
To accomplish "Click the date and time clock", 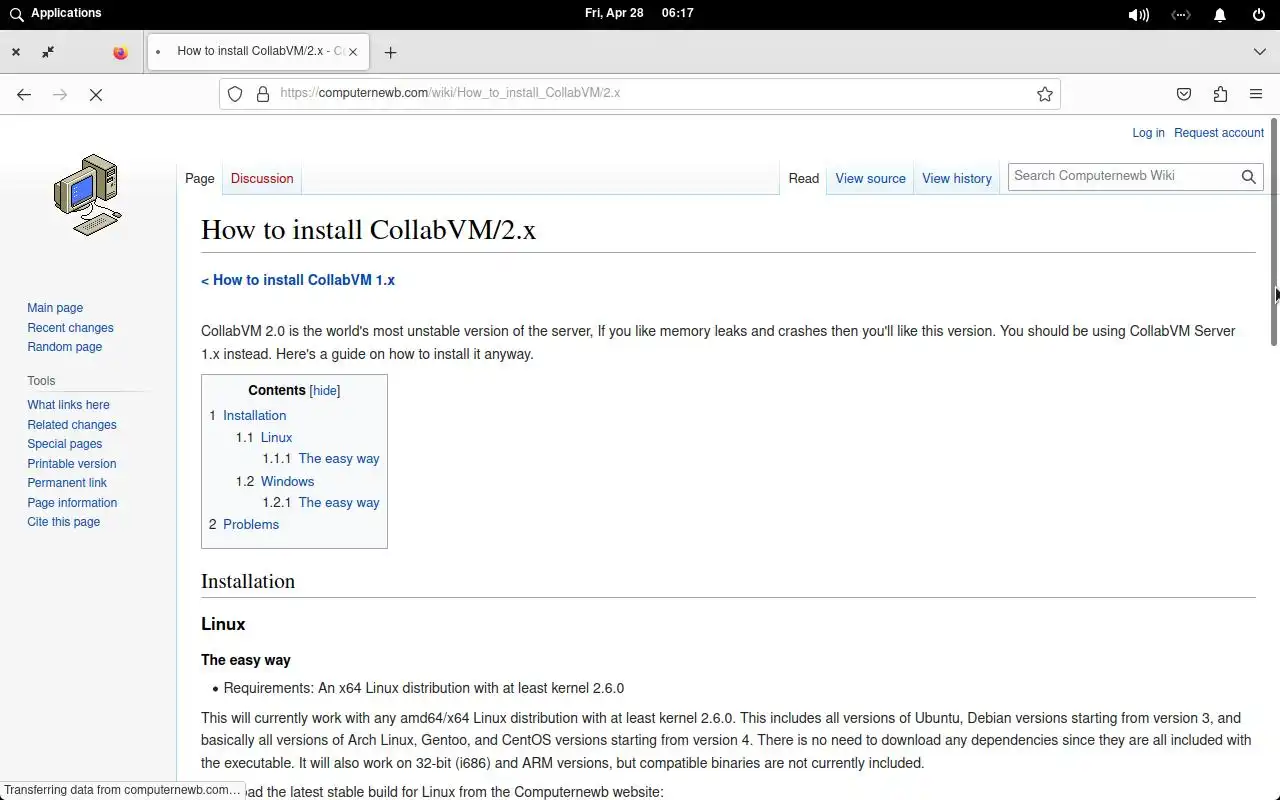I will tap(639, 13).
